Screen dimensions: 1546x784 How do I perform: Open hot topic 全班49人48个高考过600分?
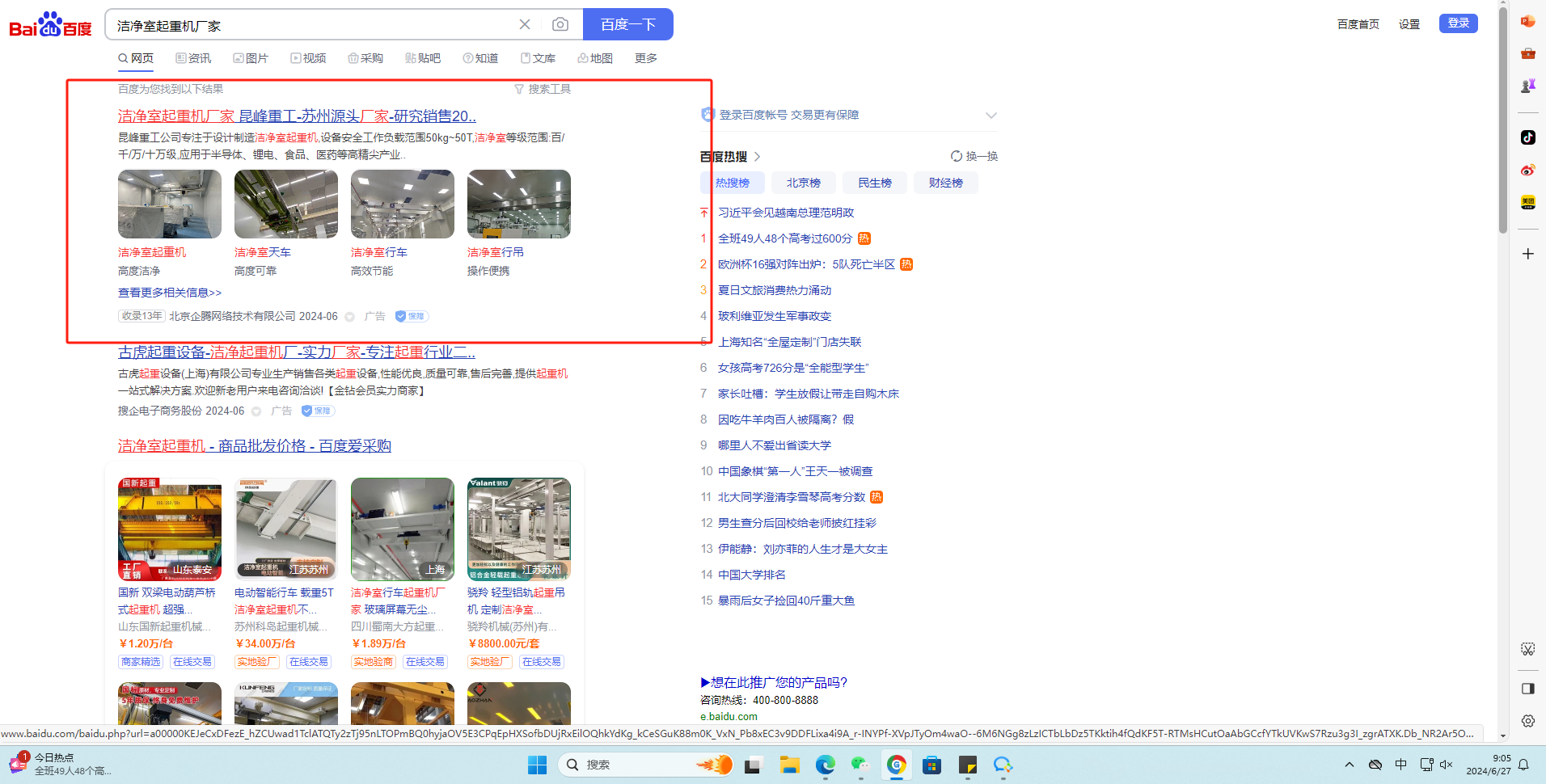(785, 238)
